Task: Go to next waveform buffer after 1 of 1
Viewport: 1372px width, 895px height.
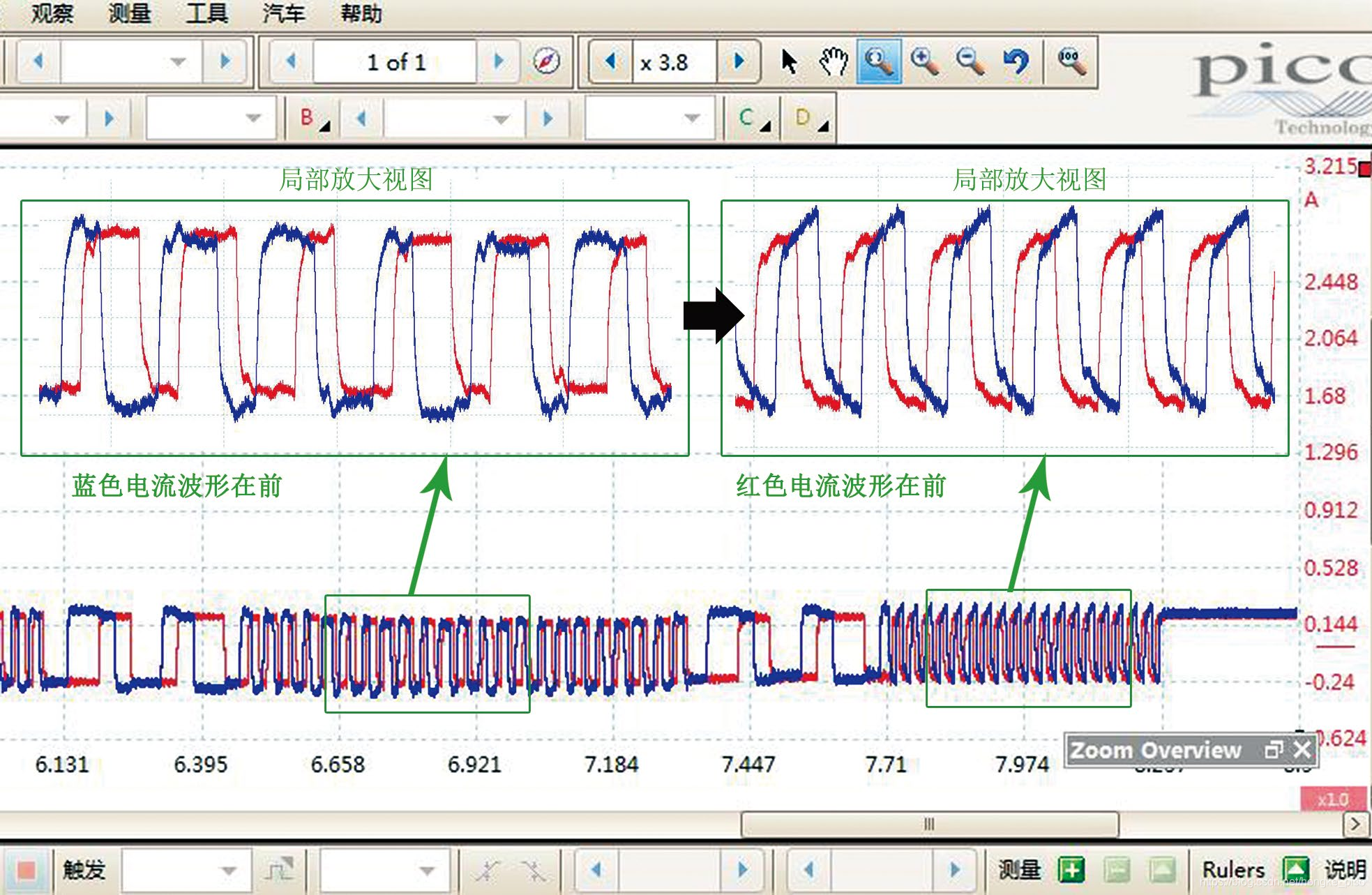Action: [498, 62]
